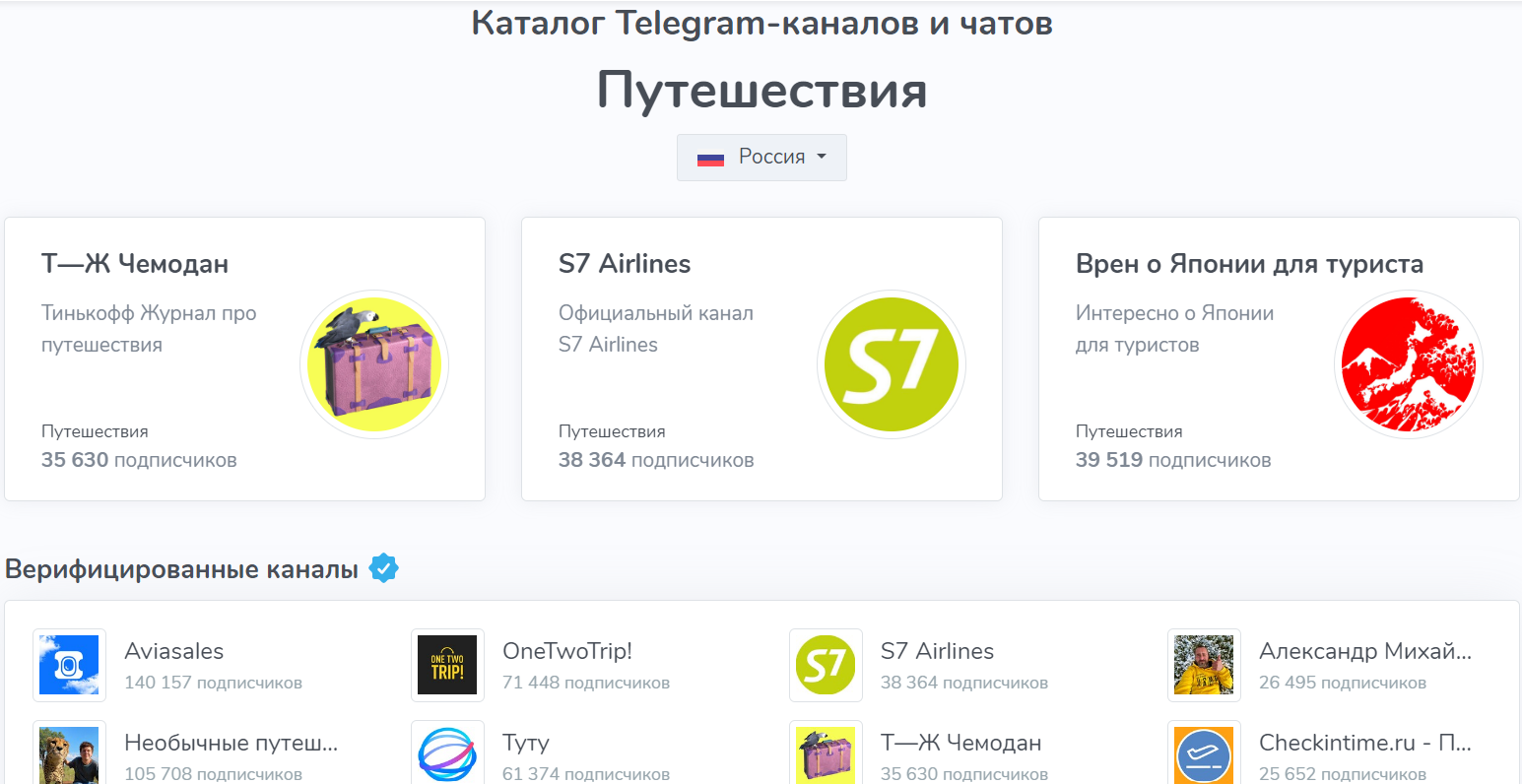Viewport: 1522px width, 784px height.
Task: Open the Необычные путеш... channel link
Action: click(232, 744)
